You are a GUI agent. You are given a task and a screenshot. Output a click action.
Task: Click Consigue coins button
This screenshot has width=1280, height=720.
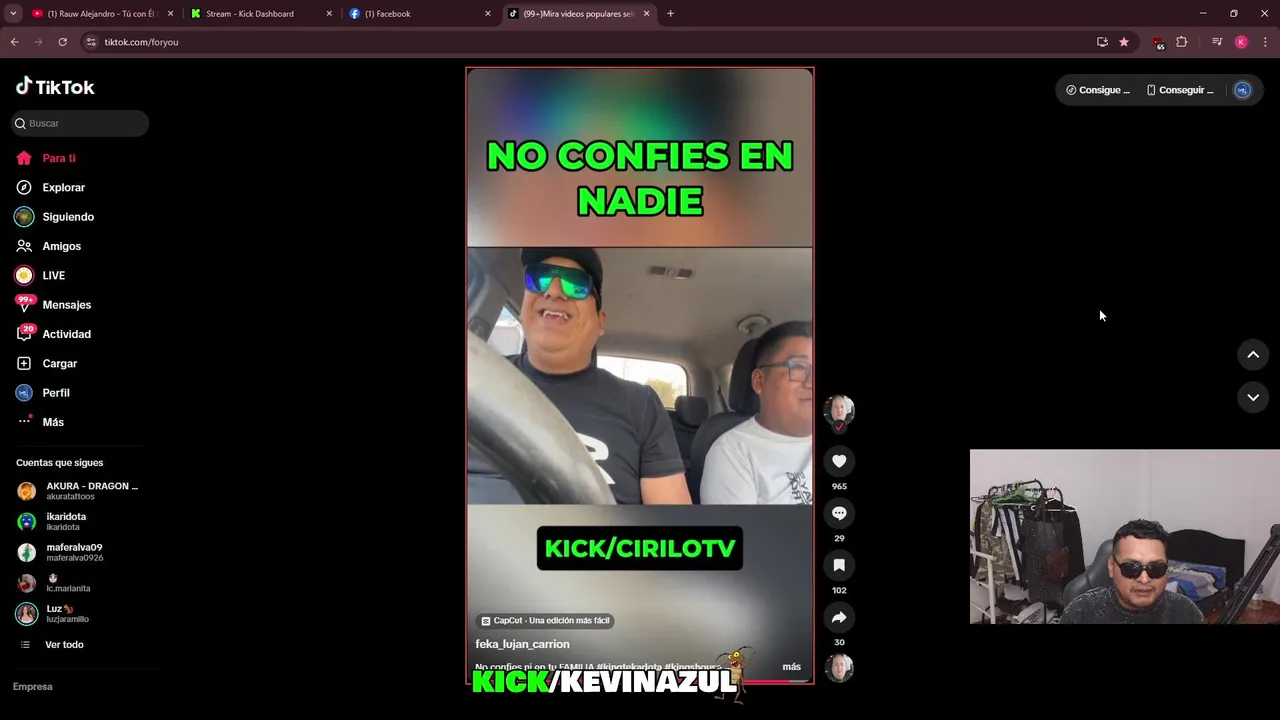coord(1098,90)
